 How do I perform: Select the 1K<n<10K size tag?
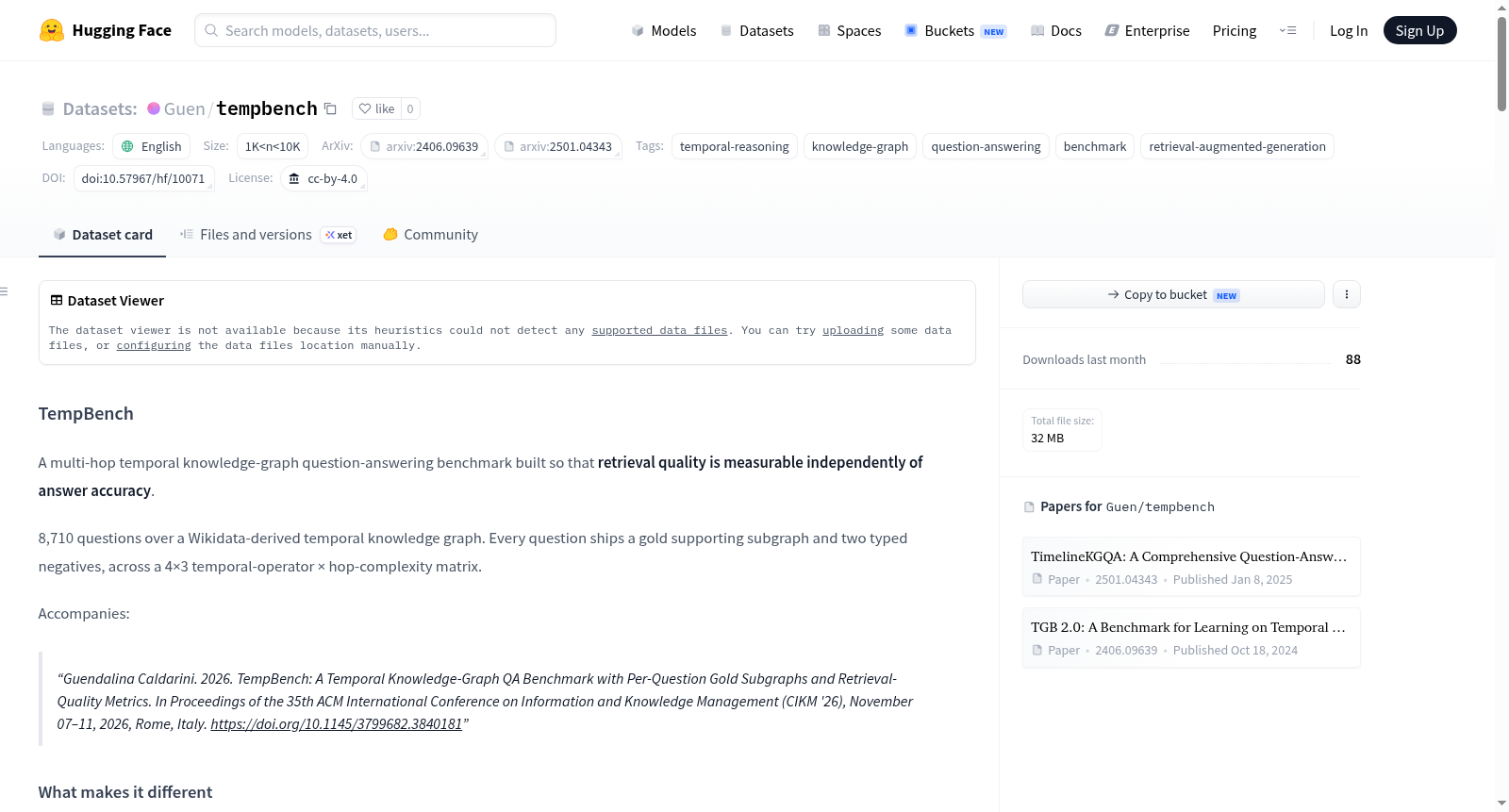click(x=273, y=146)
